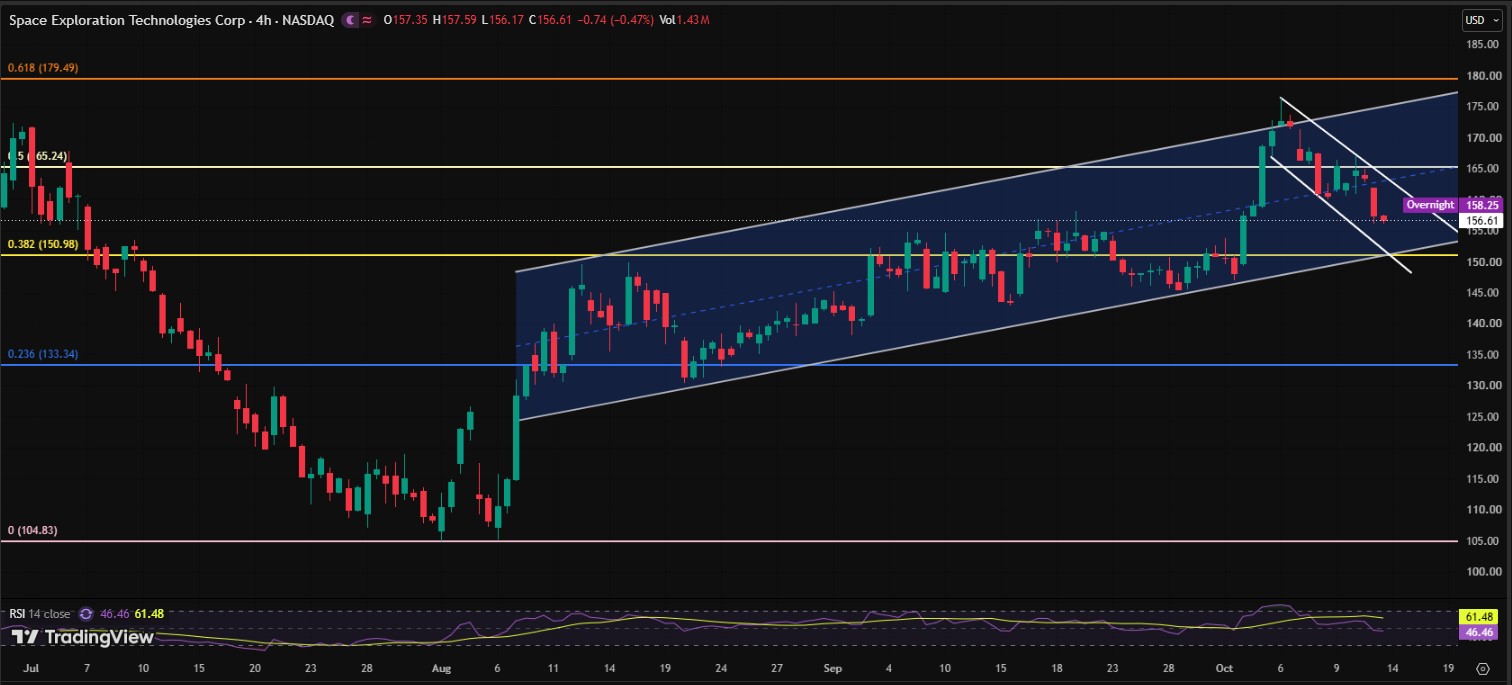This screenshot has height=685, width=1512.
Task: Select the 0.236 (133.34) Fibonacci label
Action: tap(43, 354)
